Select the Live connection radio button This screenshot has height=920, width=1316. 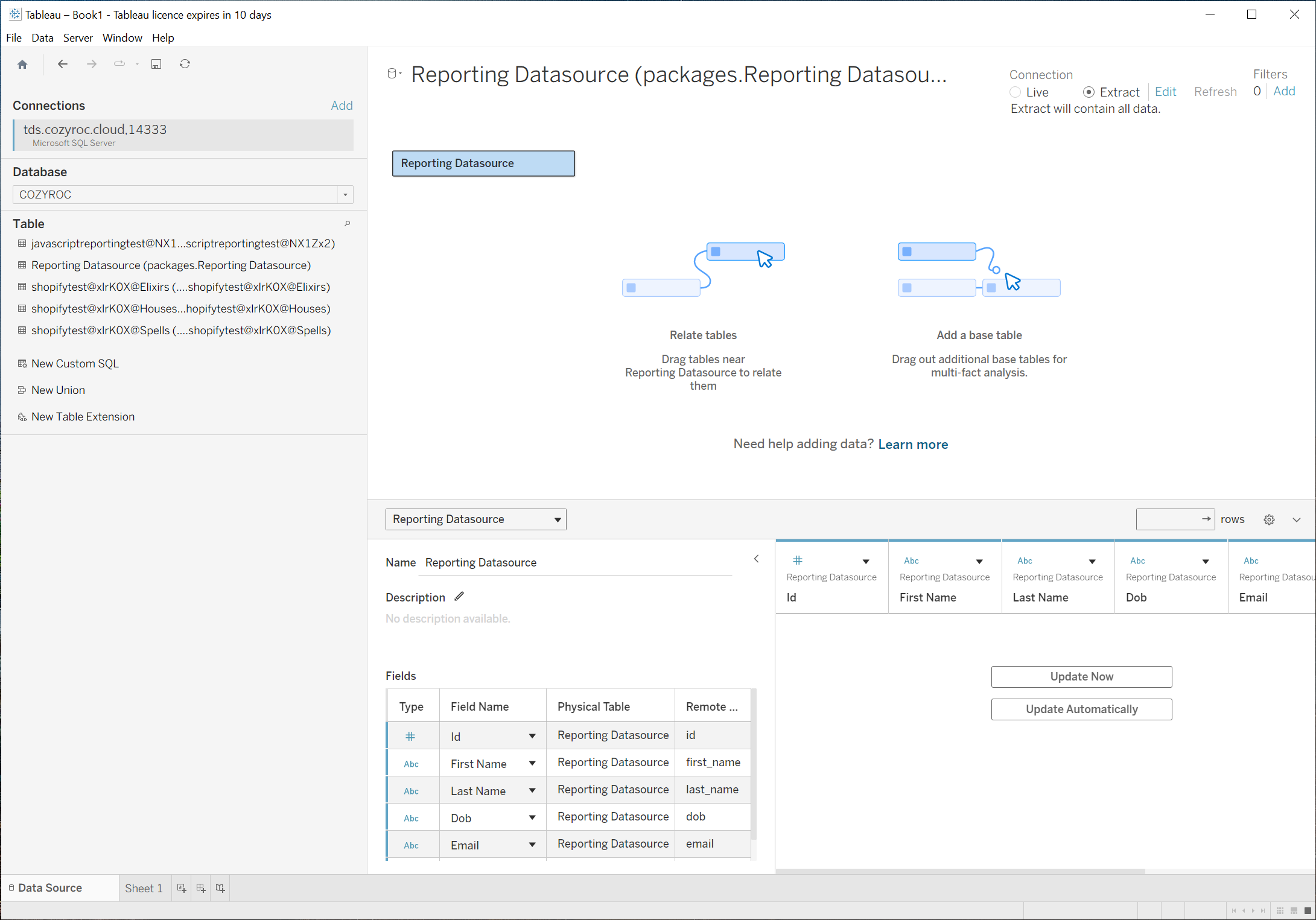pyautogui.click(x=1016, y=92)
